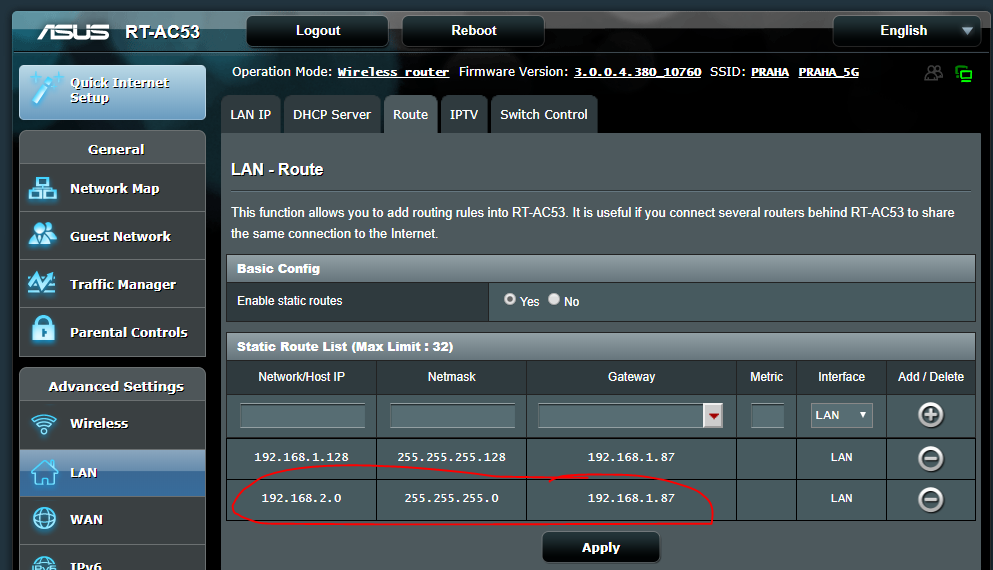This screenshot has height=570, width=993.
Task: Click the Static Route List header
Action: point(601,346)
